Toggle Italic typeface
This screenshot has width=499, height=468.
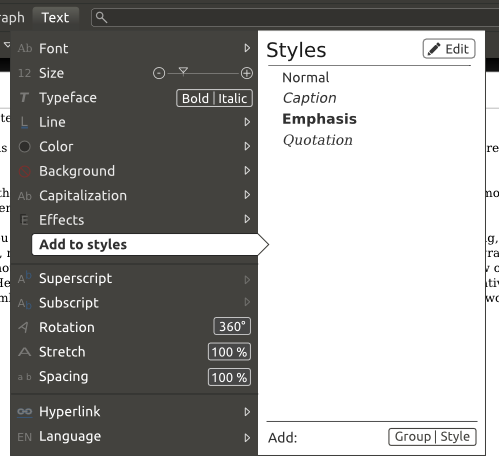pyautogui.click(x=233, y=98)
